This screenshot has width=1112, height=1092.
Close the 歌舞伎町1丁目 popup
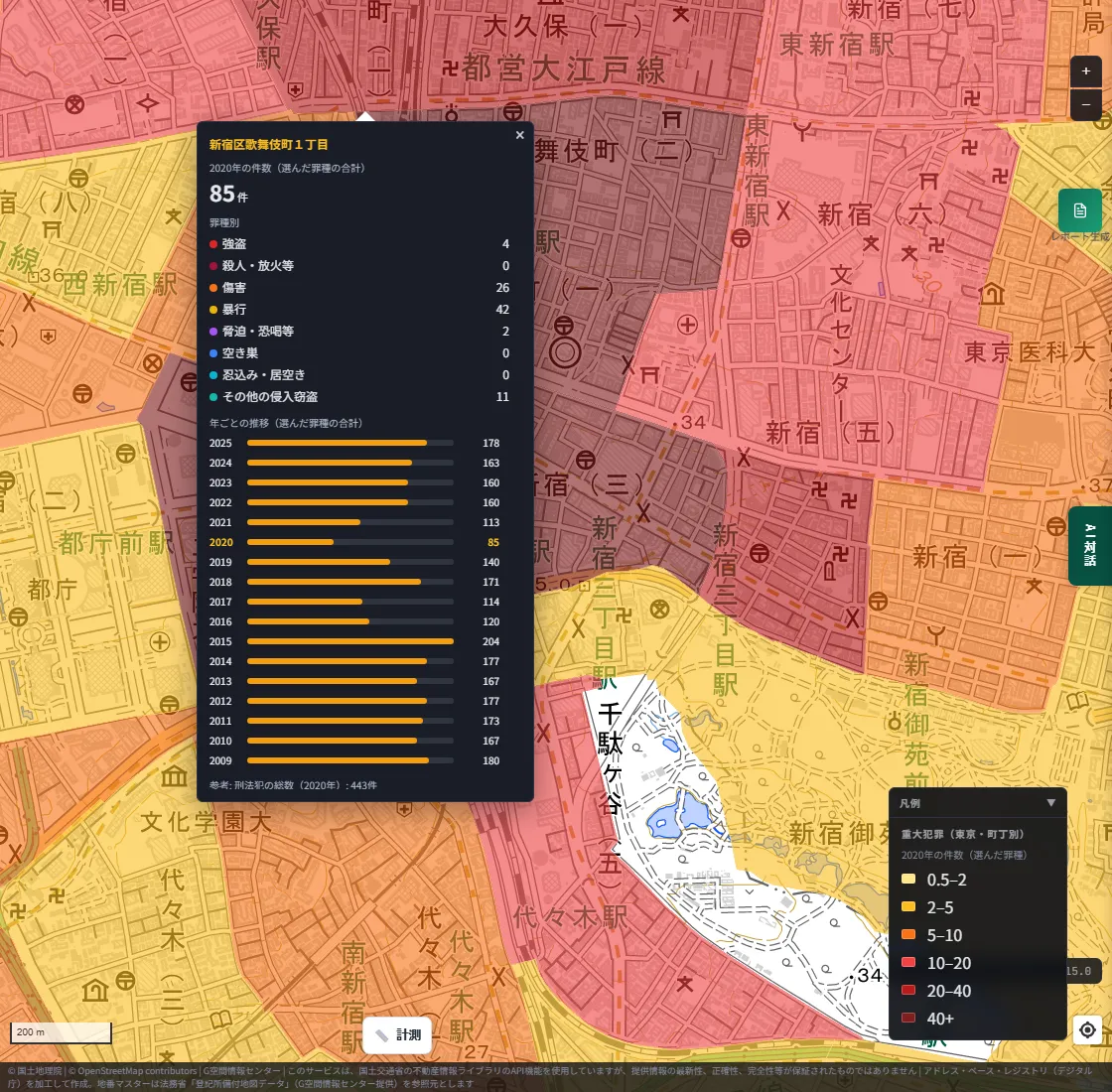[520, 135]
